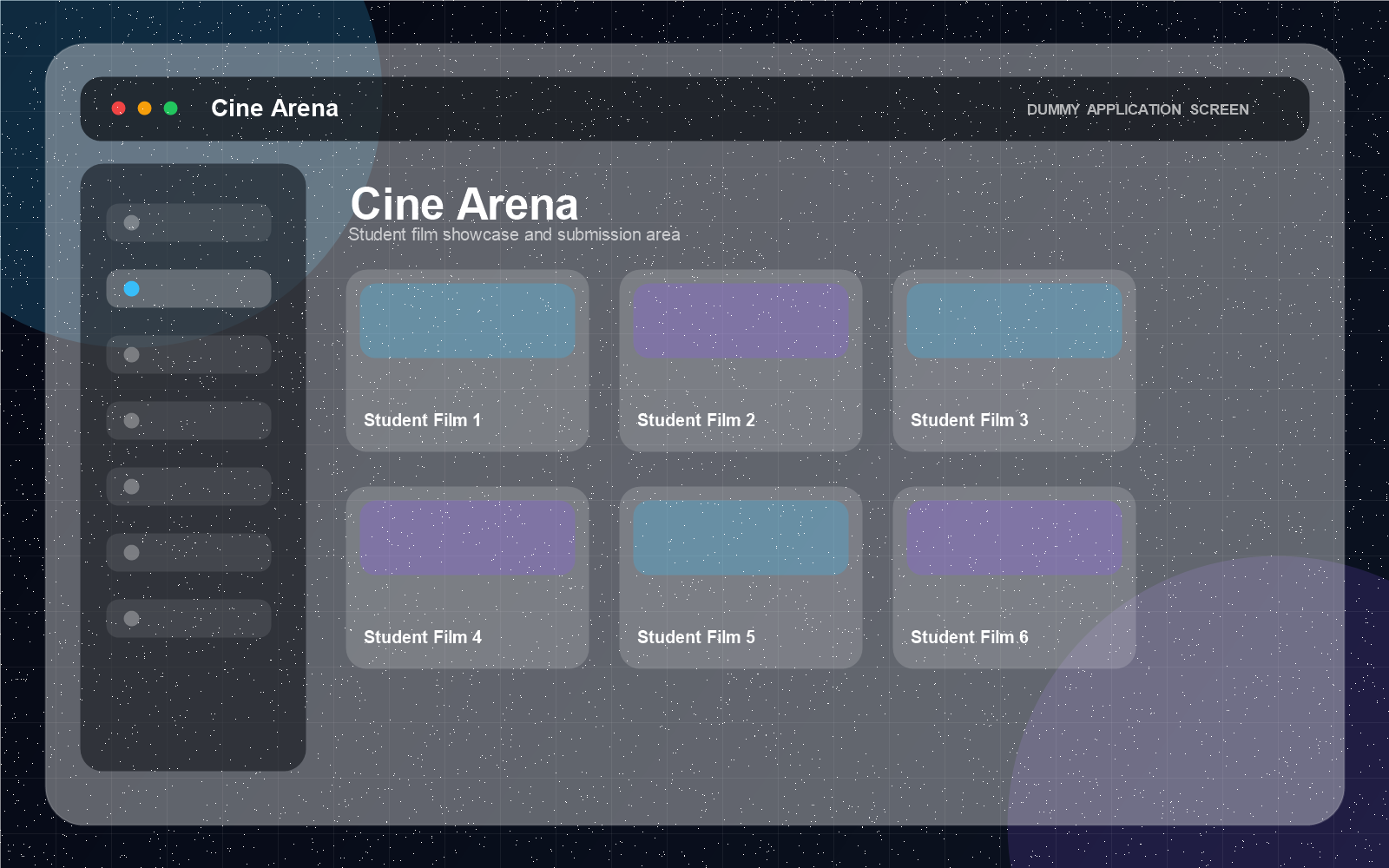1389x868 pixels.
Task: Click the Student film showcase subtitle text
Action: (x=514, y=234)
